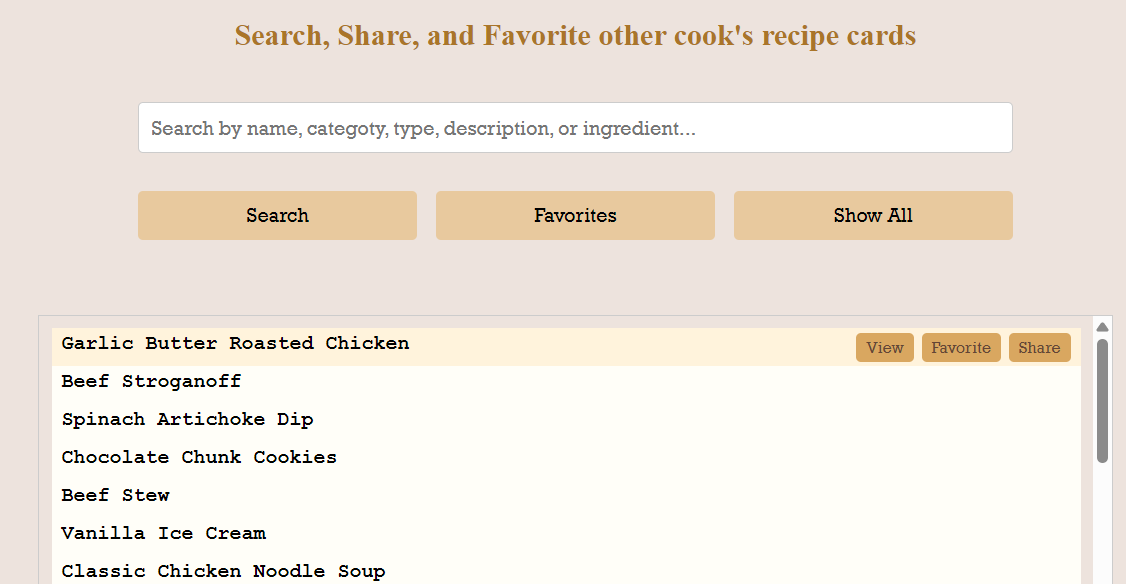Click the page heading text

point(575,35)
